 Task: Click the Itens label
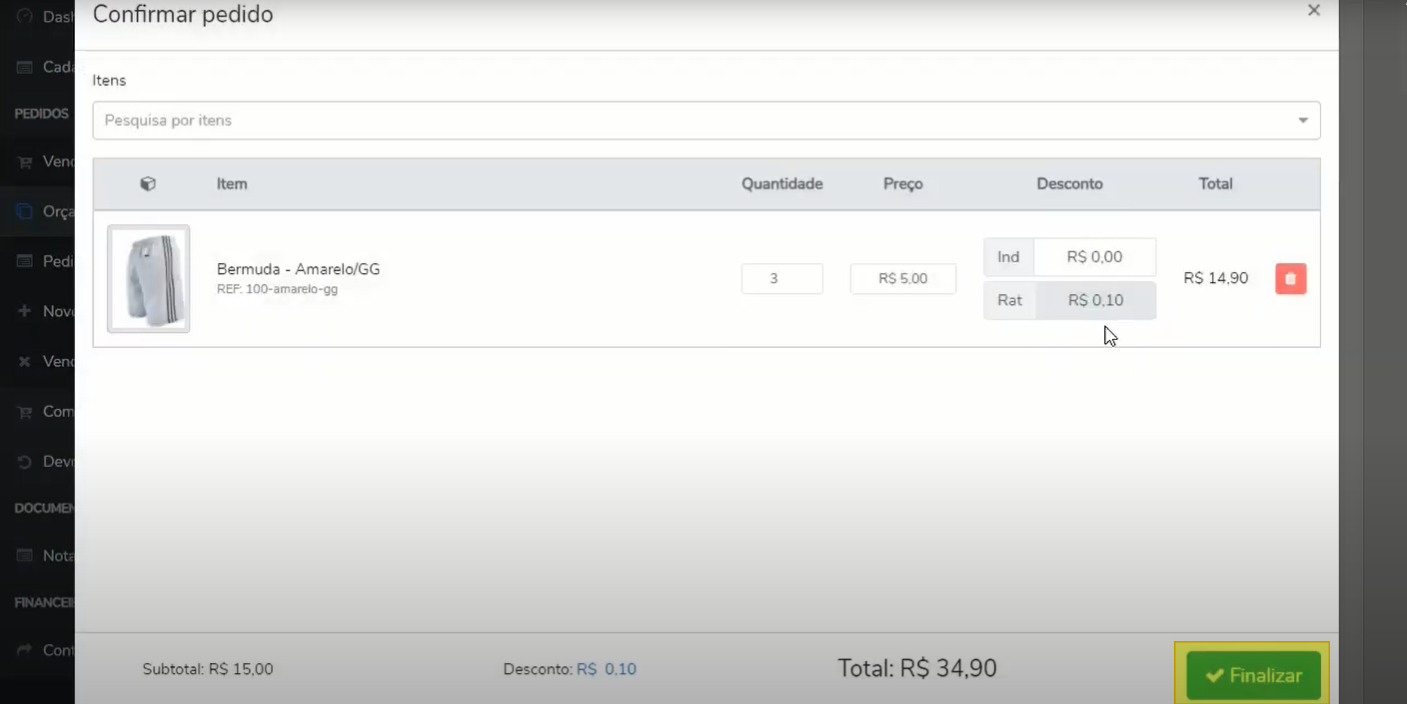tap(109, 80)
